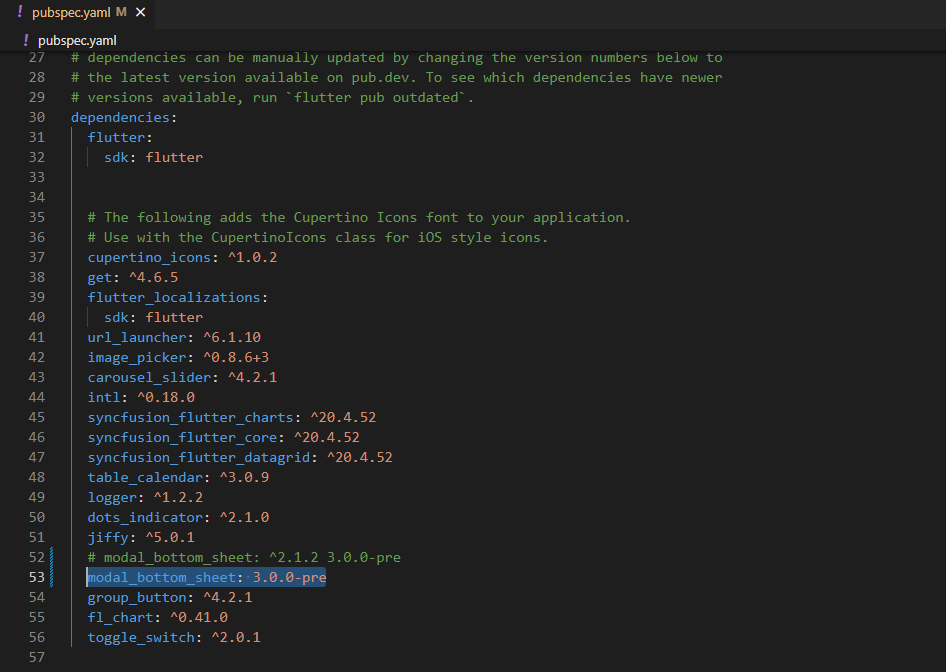Click the comment on line 27

(x=396, y=58)
